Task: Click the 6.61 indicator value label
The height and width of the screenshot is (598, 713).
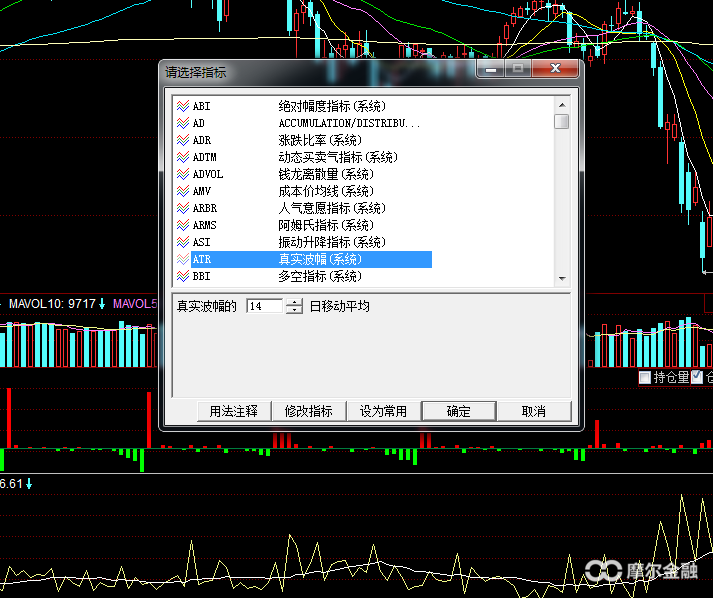Action: (11, 484)
